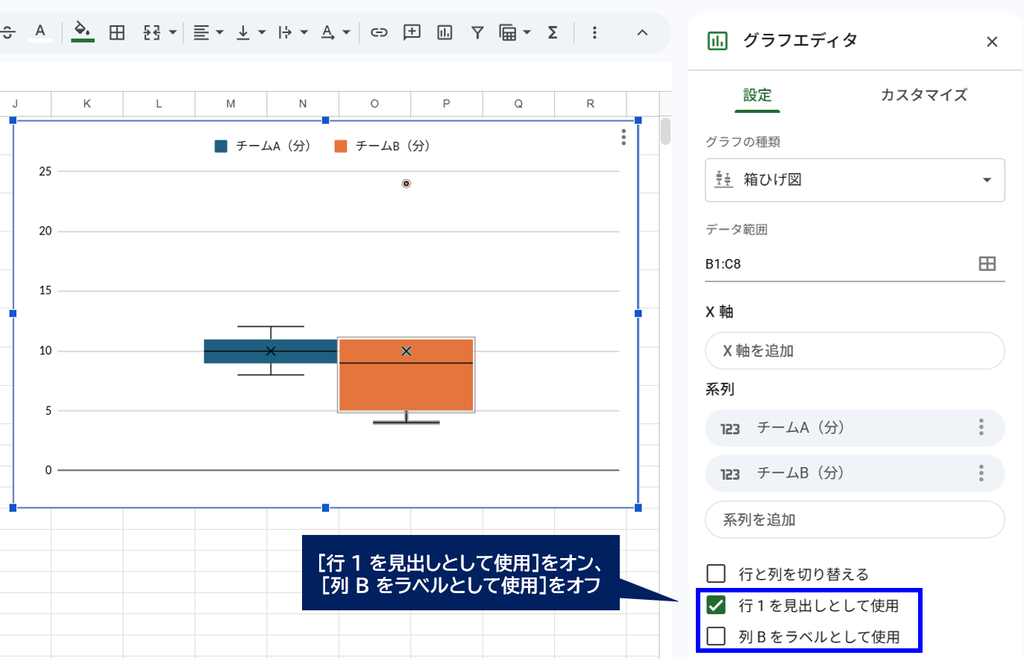The width and height of the screenshot is (1024, 659).
Task: Open options for チームB（分） series
Action: (x=981, y=473)
